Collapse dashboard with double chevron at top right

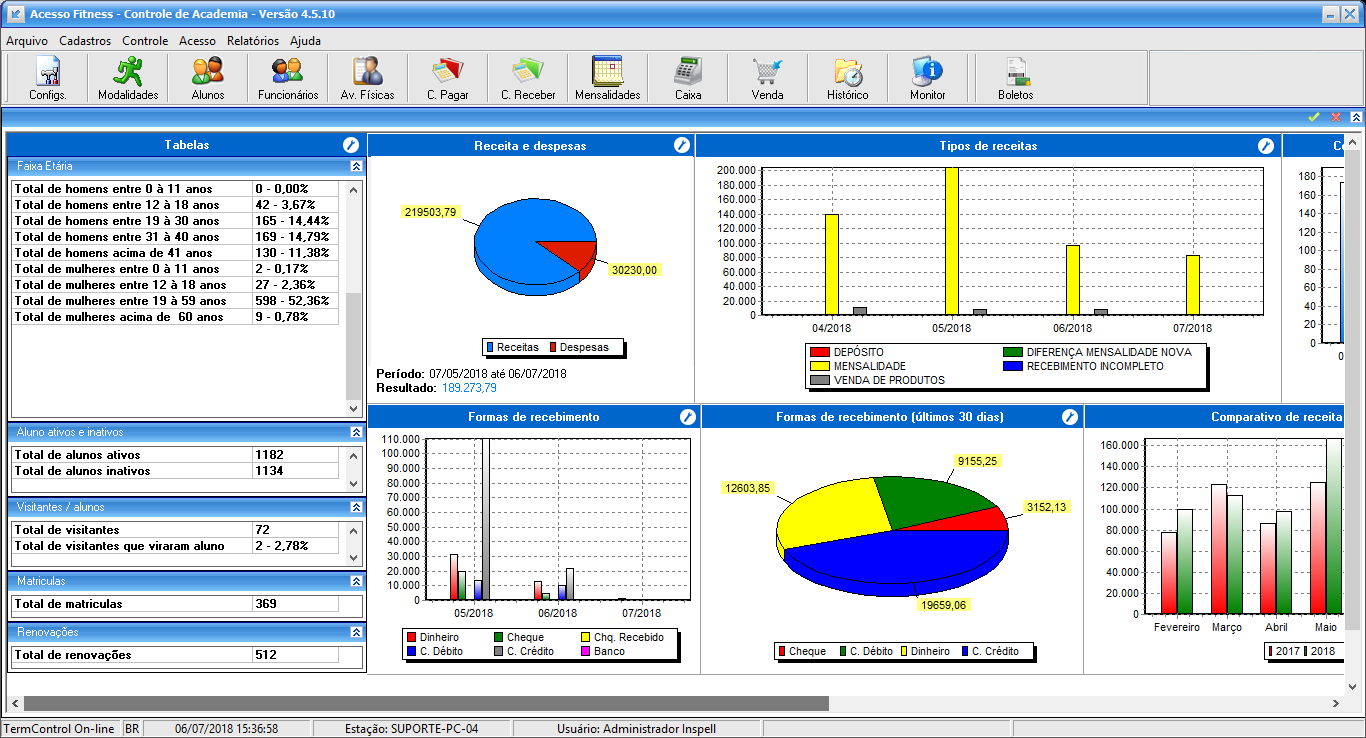click(x=1356, y=117)
